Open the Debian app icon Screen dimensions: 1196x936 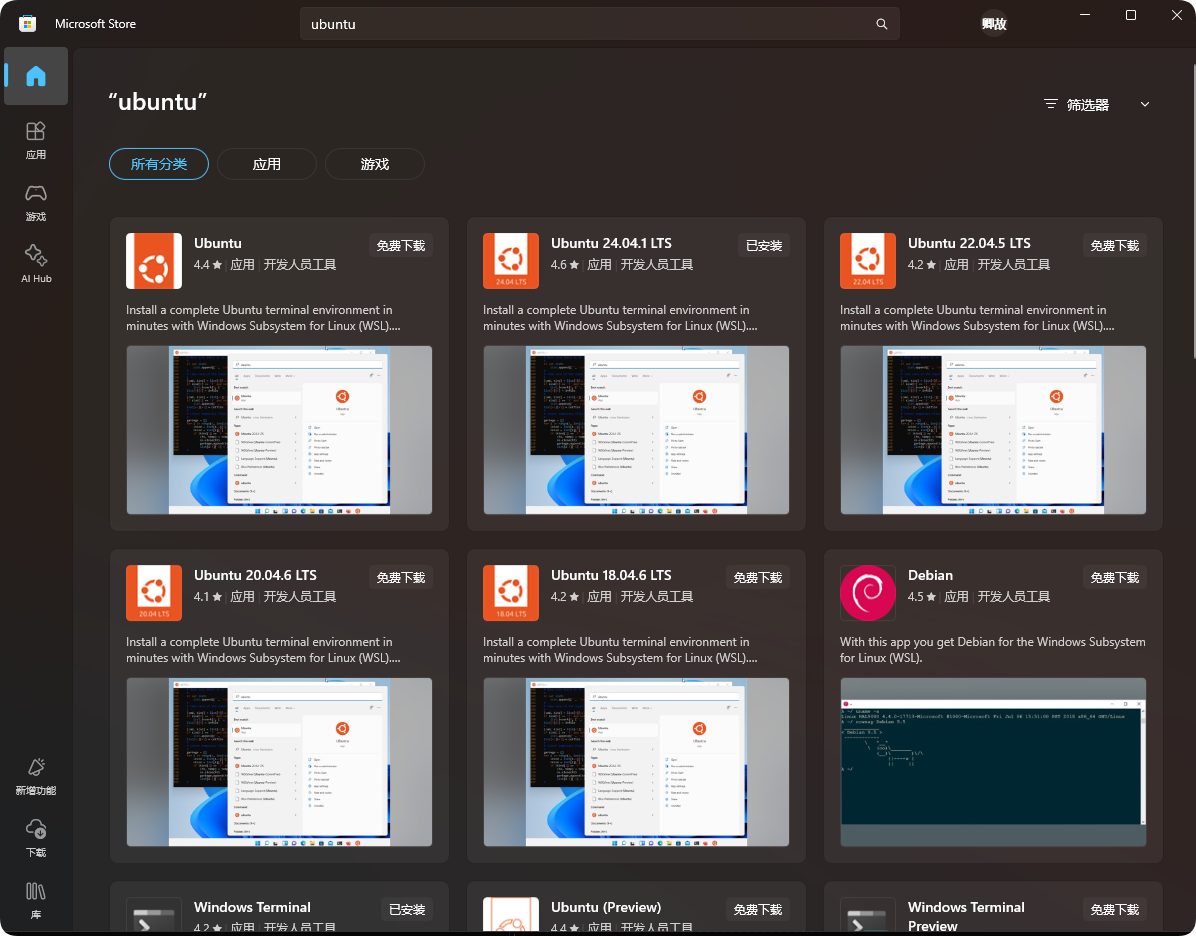867,593
